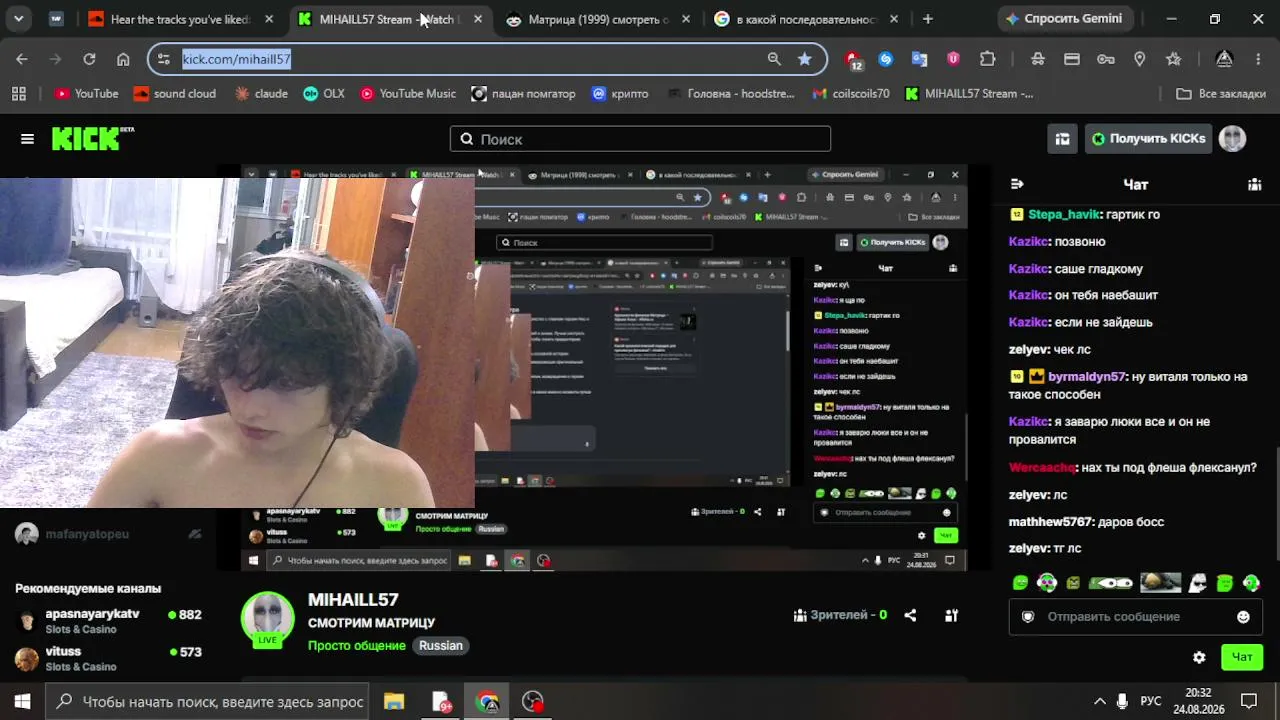Image resolution: width=1280 pixels, height=720 pixels.
Task: Share the MIHAILL57 stream
Action: (x=910, y=615)
